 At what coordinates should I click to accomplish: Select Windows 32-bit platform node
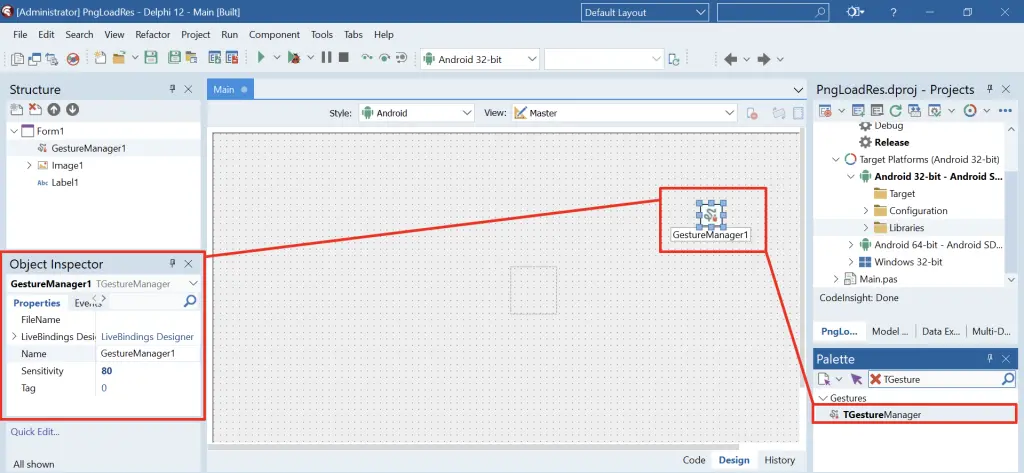pyautogui.click(x=908, y=262)
